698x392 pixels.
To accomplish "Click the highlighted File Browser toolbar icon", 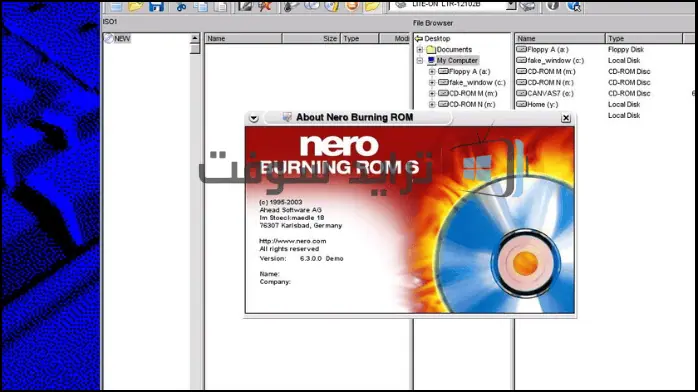I will pos(372,6).
